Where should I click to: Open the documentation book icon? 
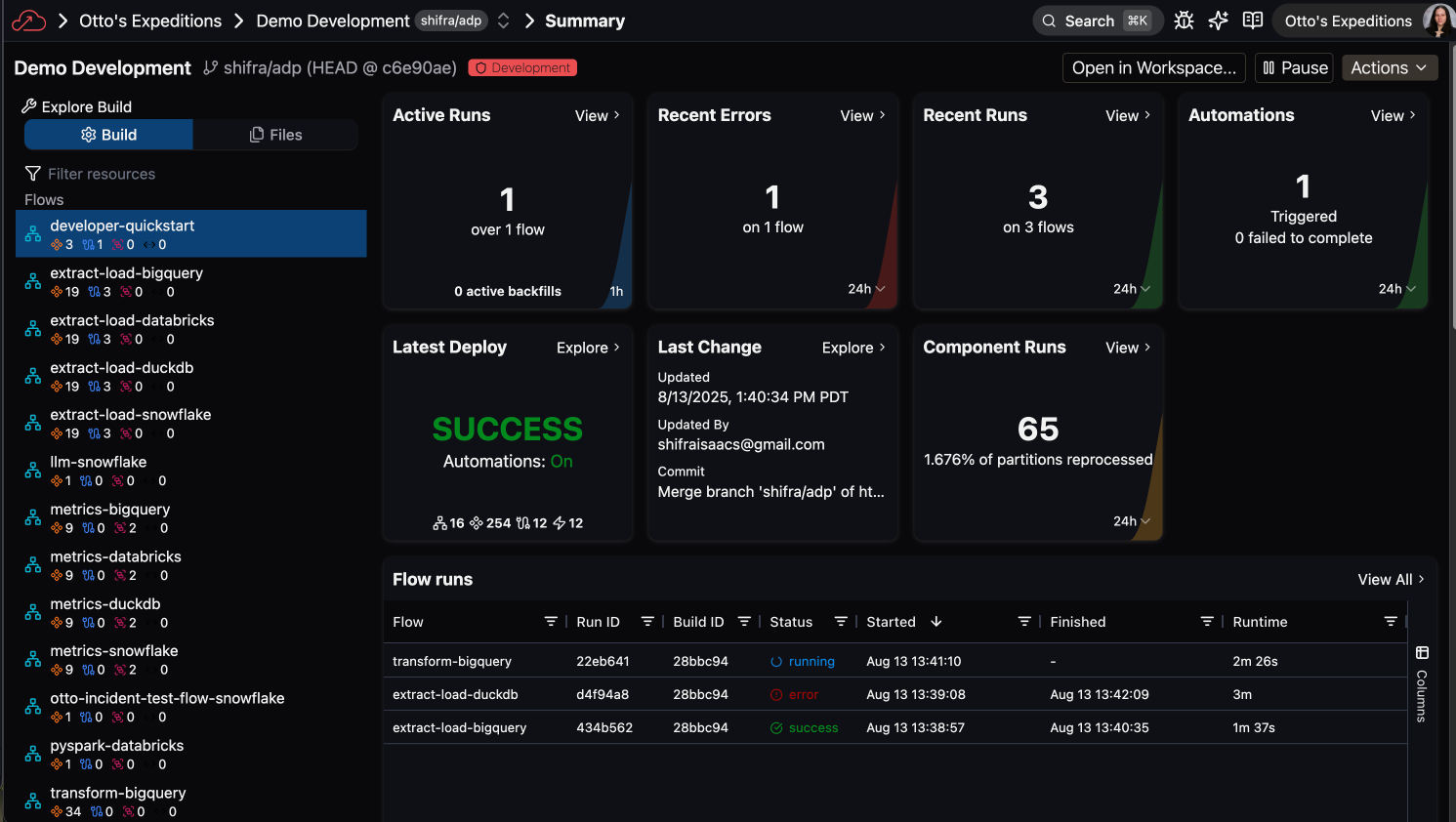pos(1253,21)
